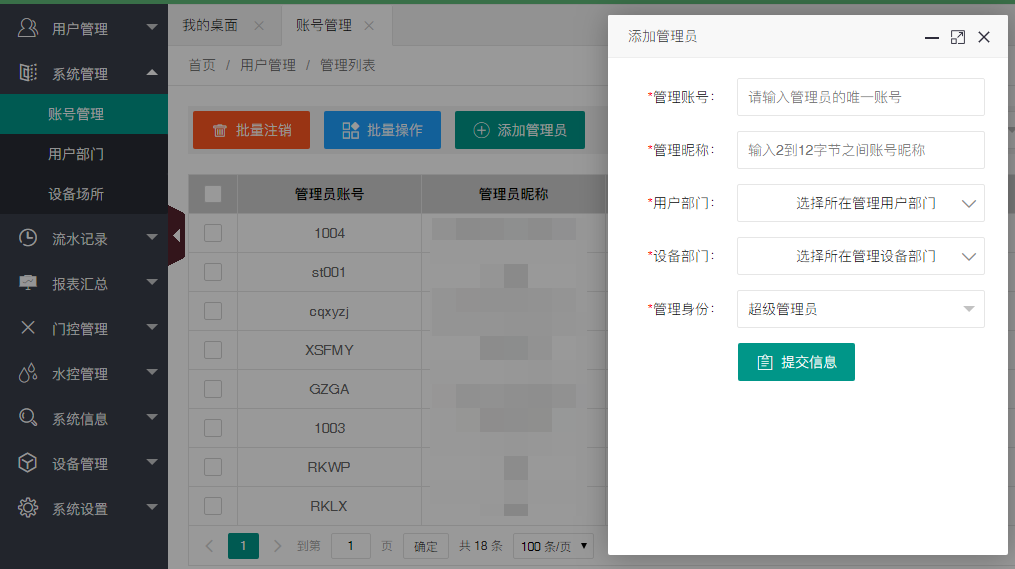The image size is (1015, 569).
Task: Close the 账号管理 tab with its x
Action: coord(369,25)
